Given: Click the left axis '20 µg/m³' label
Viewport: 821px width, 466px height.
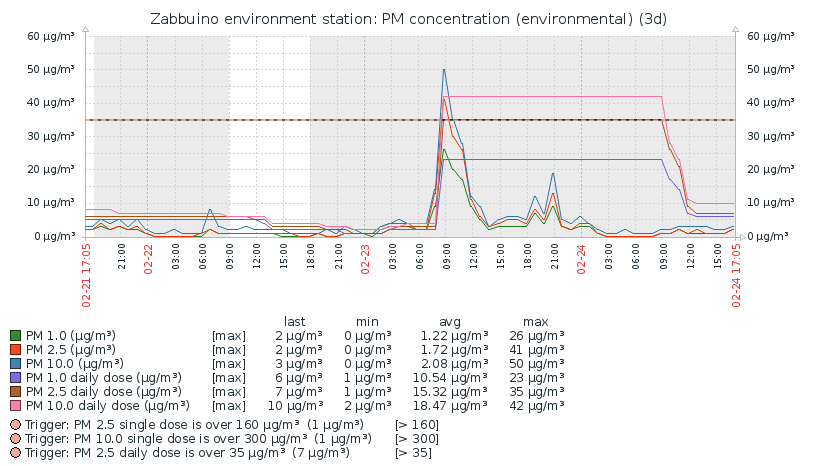Looking at the screenshot, I should [51, 169].
